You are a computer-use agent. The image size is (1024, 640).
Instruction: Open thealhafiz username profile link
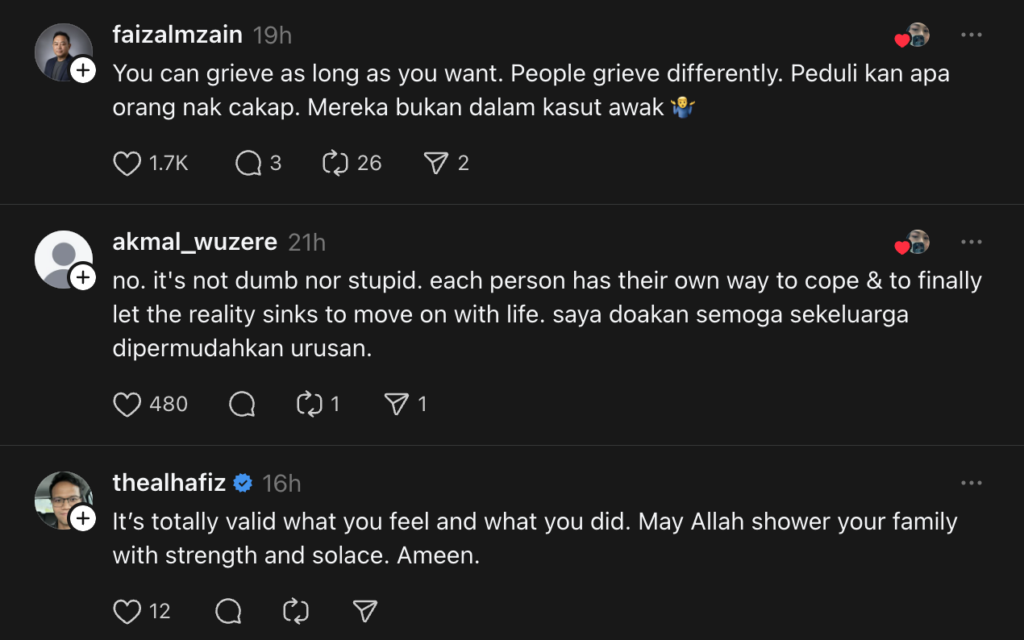click(169, 483)
